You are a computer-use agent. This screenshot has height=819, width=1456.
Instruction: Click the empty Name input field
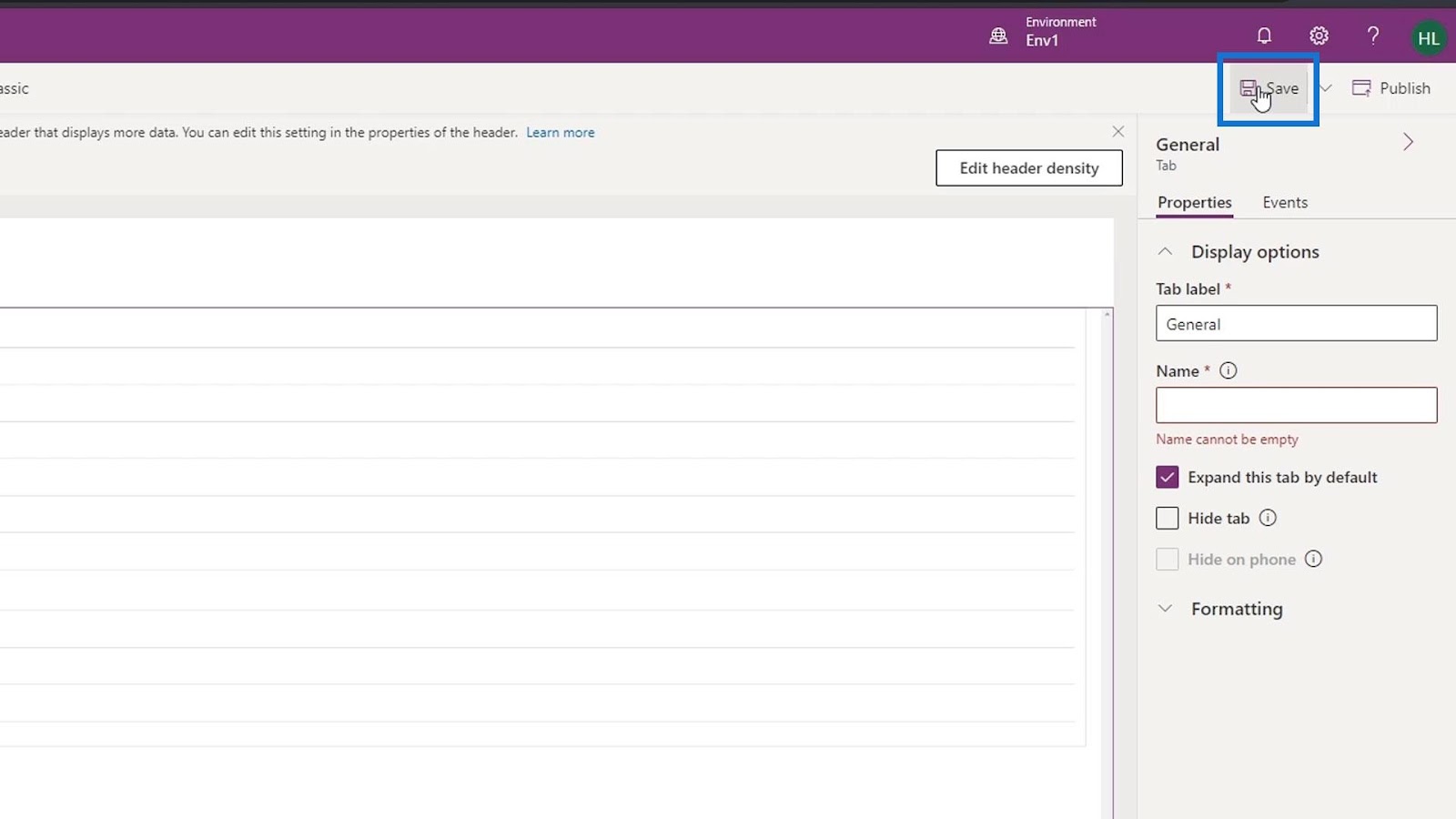pos(1296,405)
